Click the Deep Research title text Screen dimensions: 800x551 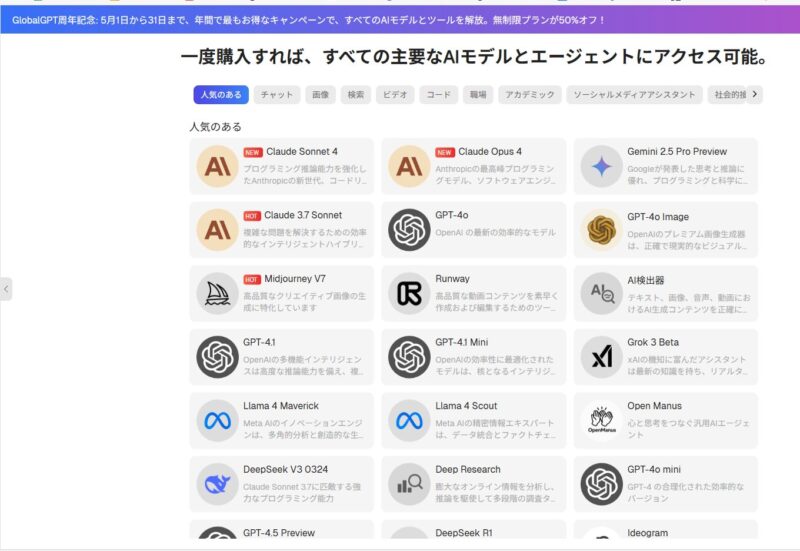click(468, 469)
